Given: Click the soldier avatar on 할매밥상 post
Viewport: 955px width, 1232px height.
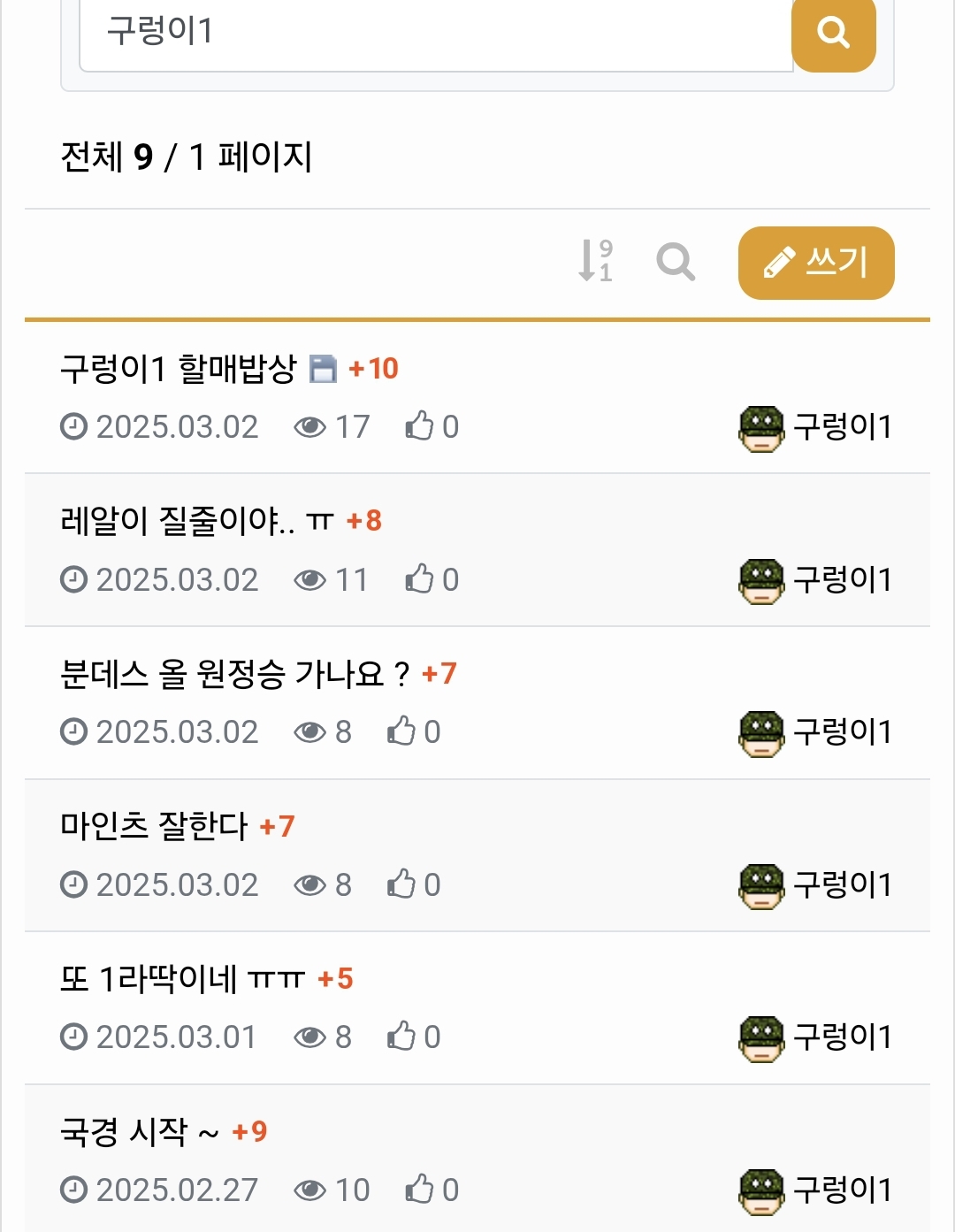Looking at the screenshot, I should (x=760, y=428).
